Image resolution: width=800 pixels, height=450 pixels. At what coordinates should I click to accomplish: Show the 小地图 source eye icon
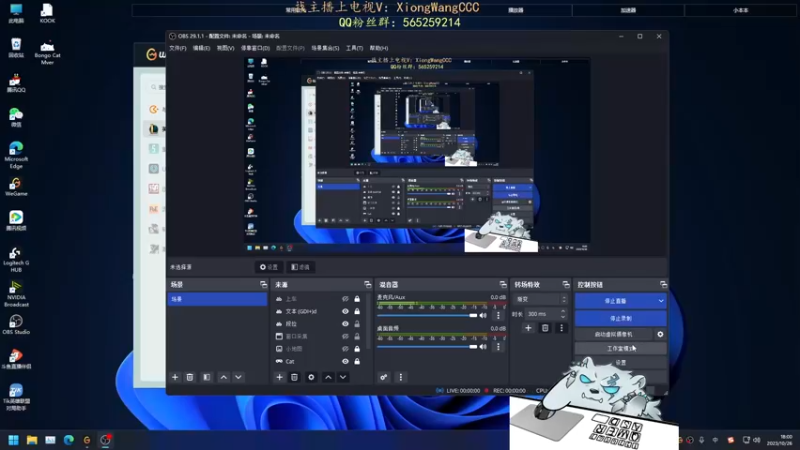pyautogui.click(x=345, y=349)
